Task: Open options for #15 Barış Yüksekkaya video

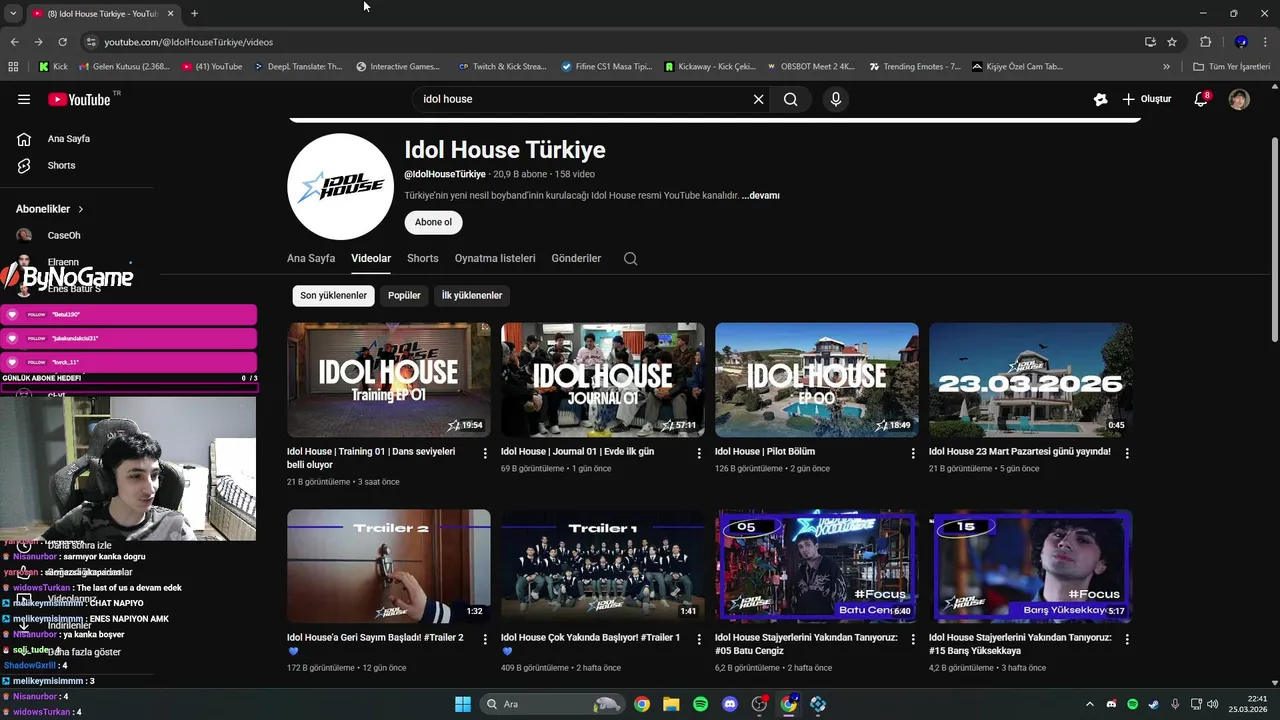Action: point(1127,639)
